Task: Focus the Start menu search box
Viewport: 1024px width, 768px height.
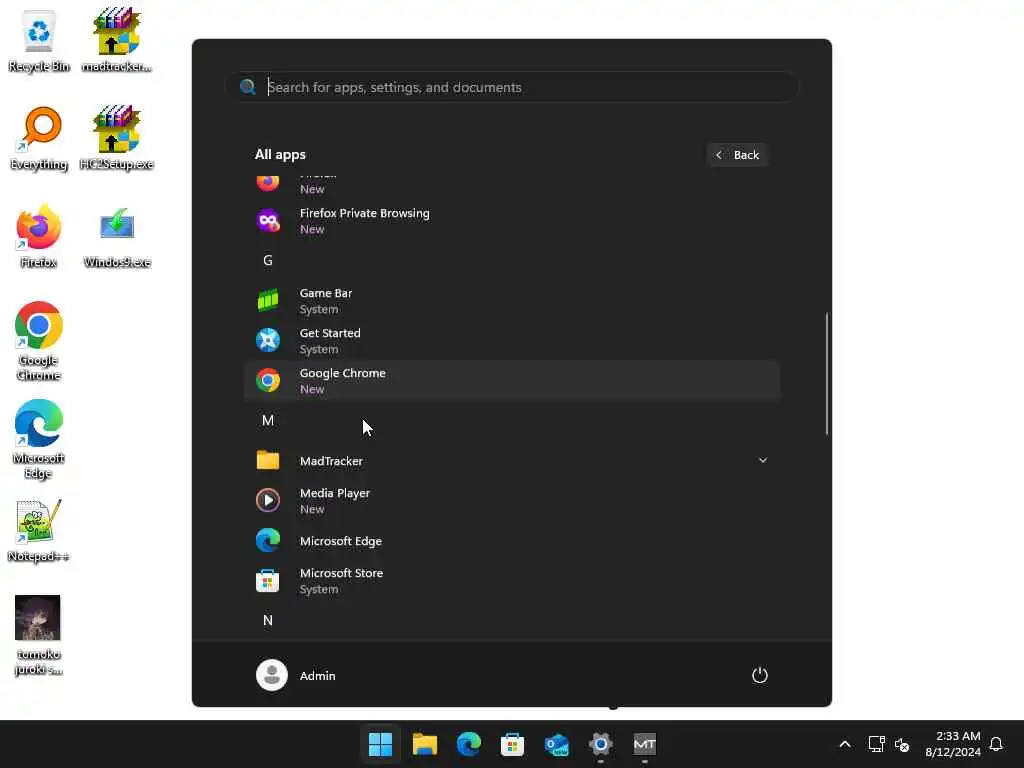Action: [x=513, y=87]
